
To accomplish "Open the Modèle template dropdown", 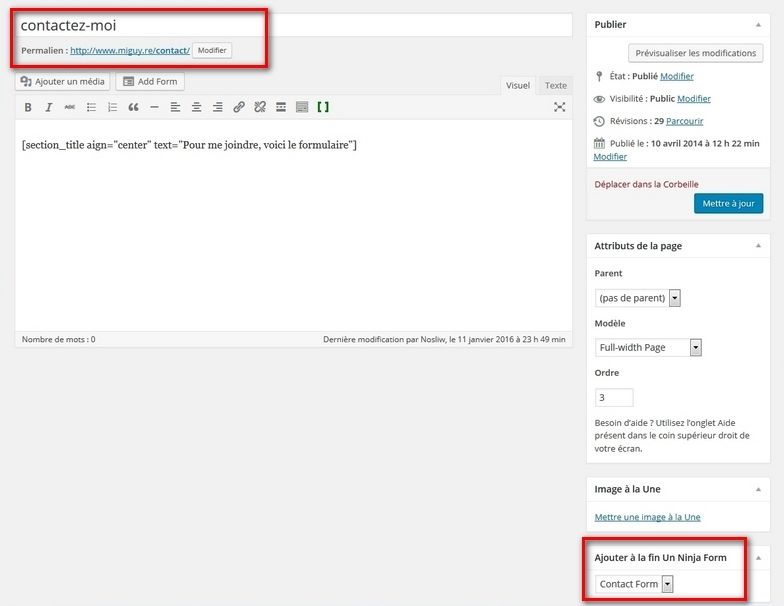I will coord(648,347).
